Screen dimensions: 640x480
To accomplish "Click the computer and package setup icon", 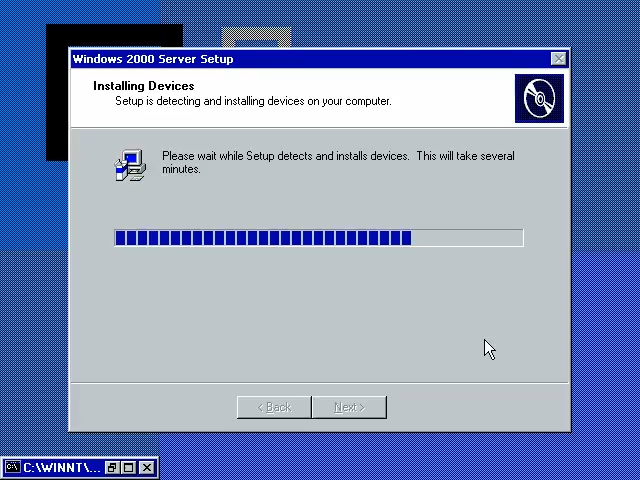I will click(x=130, y=165).
